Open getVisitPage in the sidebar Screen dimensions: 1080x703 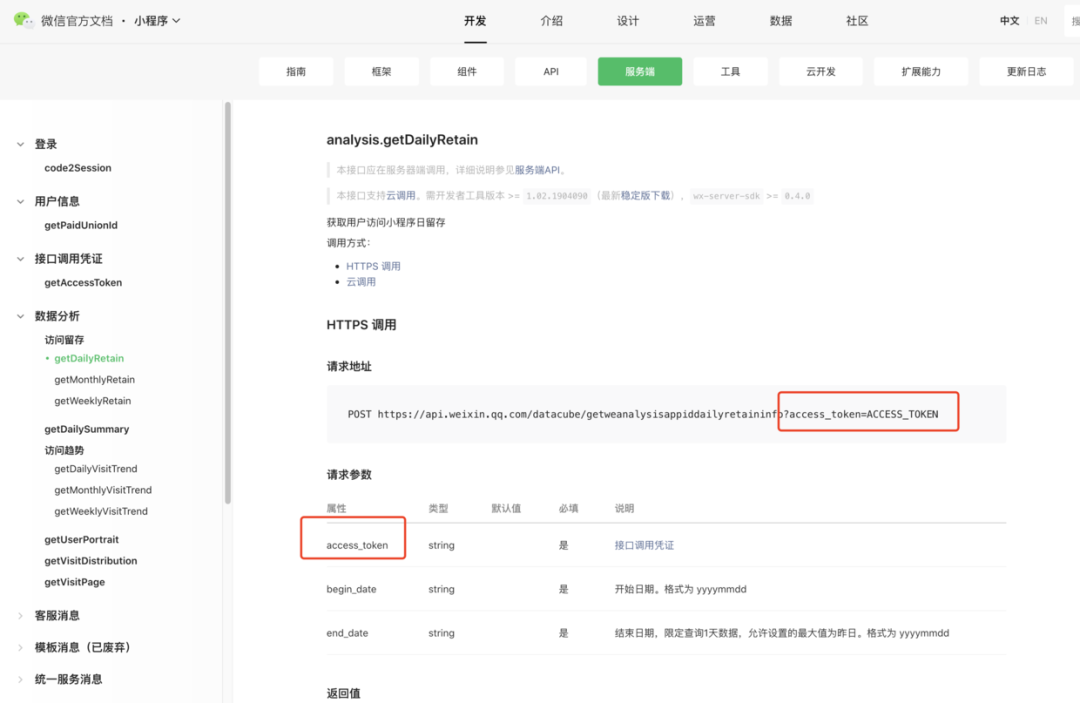(75, 583)
